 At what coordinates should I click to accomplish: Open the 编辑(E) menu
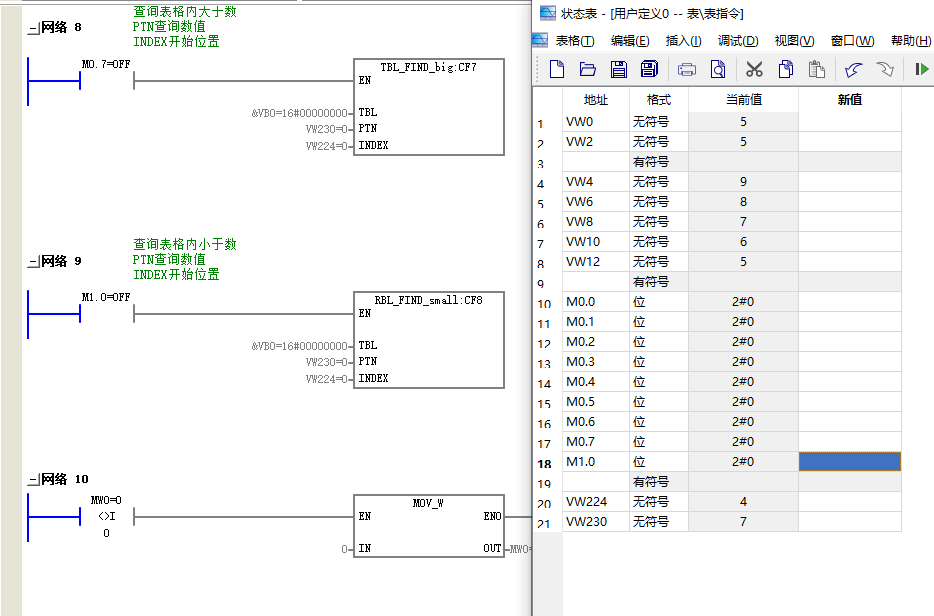click(x=630, y=41)
